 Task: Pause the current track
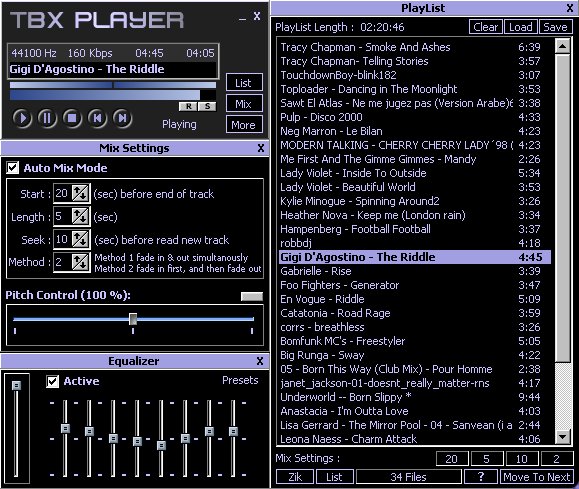pos(47,118)
